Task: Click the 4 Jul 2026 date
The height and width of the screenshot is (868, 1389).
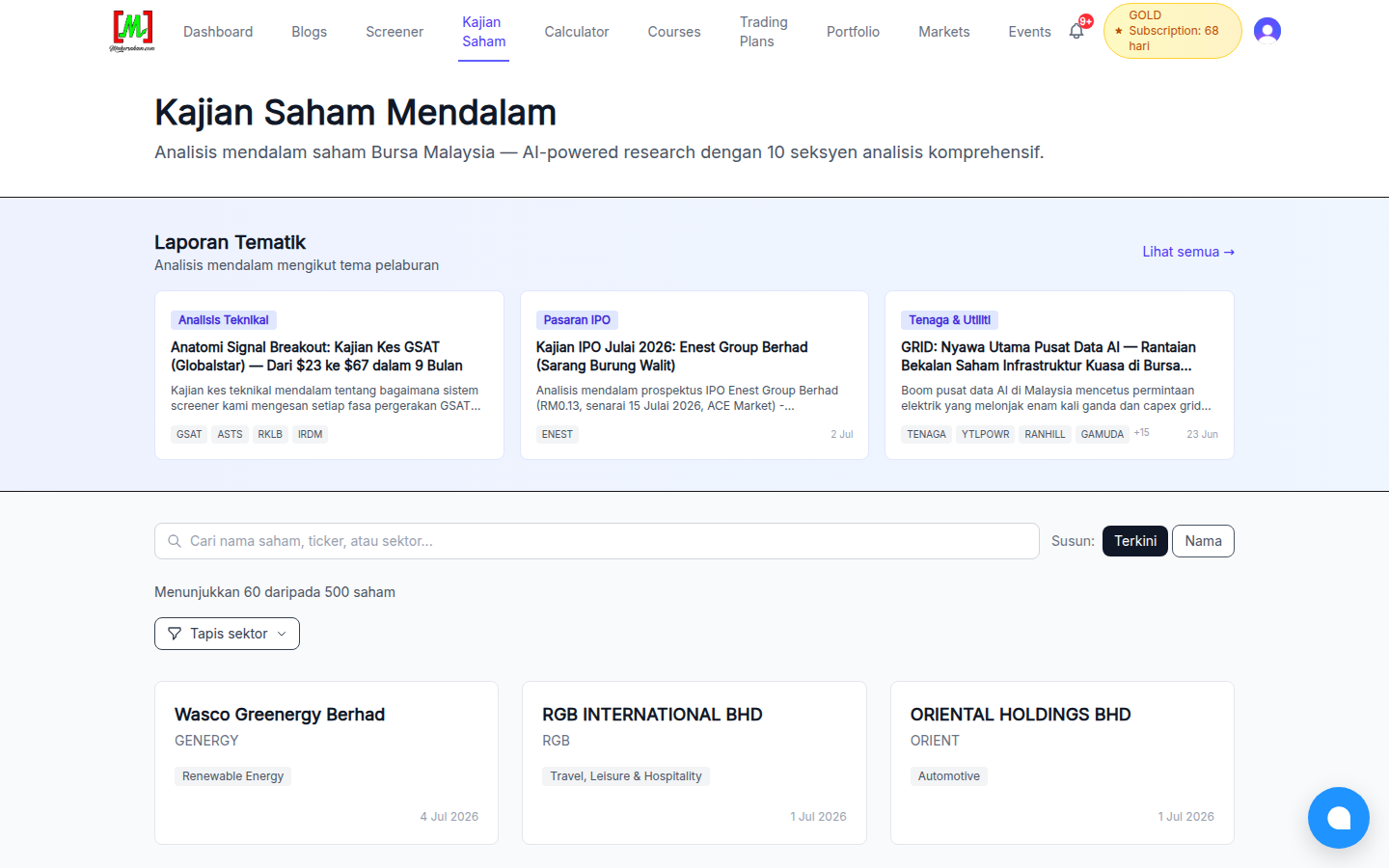Action: click(449, 816)
